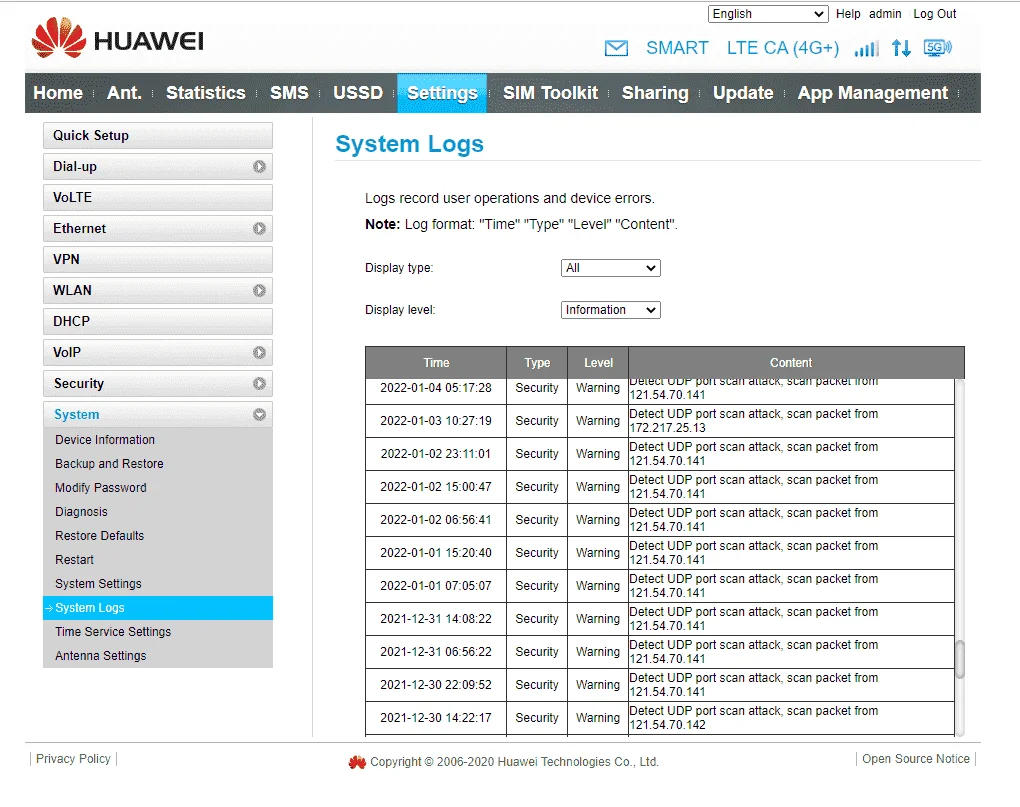1020x807 pixels.
Task: Click log time 2021-12-30 22:09:52
Action: tap(436, 685)
